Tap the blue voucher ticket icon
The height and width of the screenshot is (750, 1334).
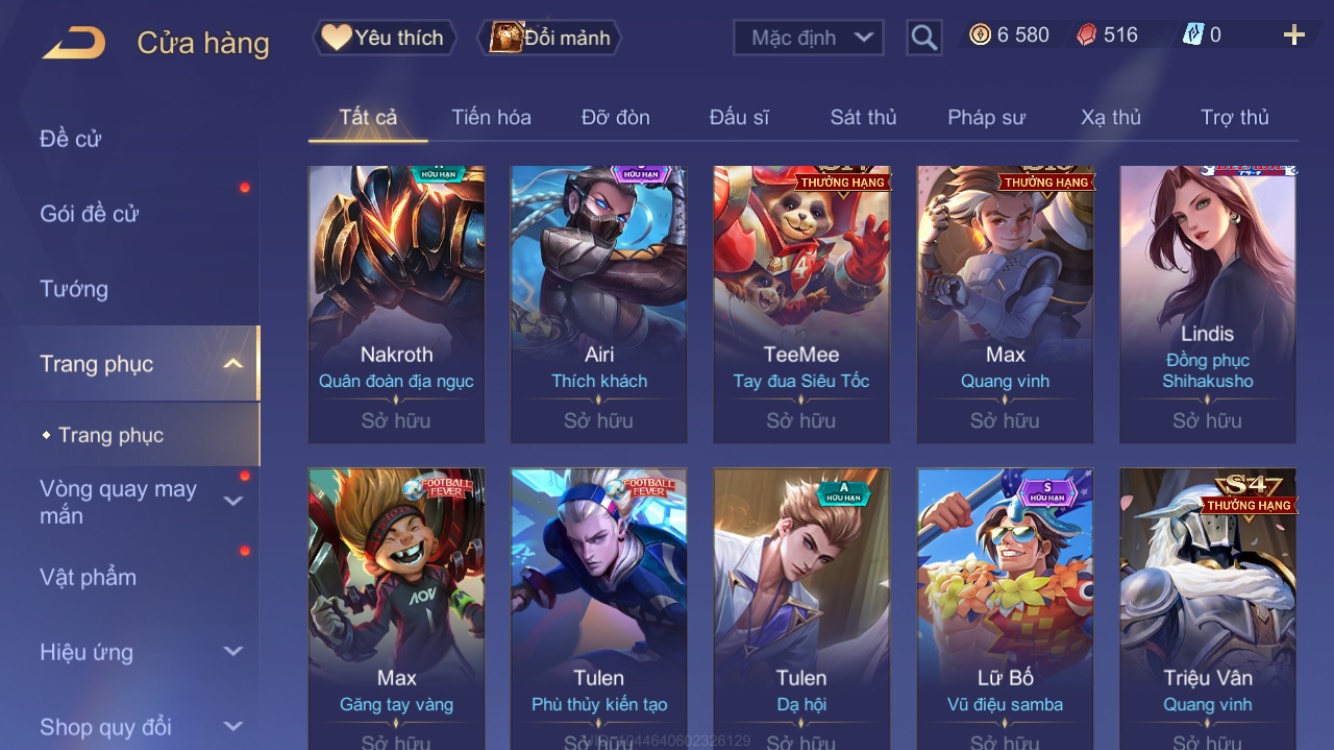tap(1193, 35)
